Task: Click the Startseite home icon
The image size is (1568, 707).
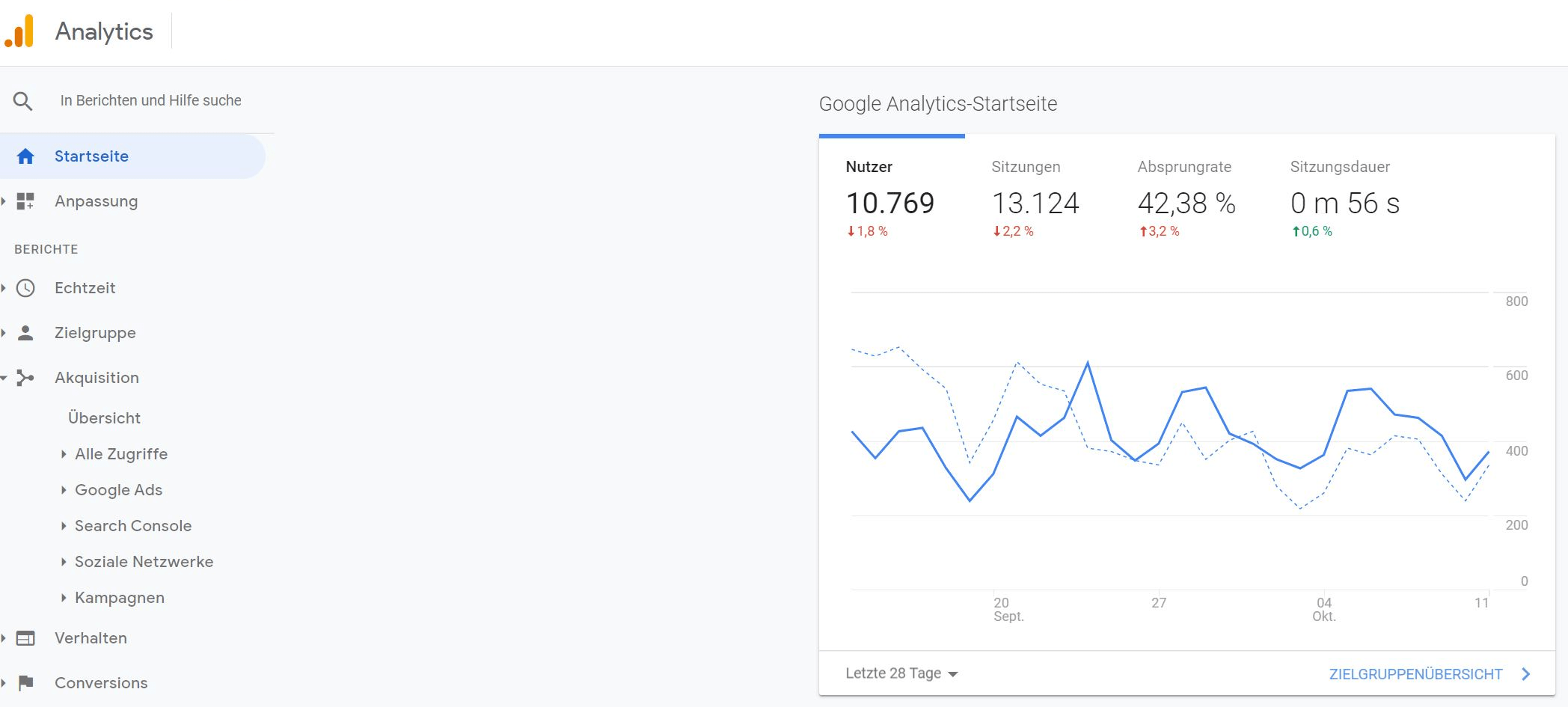Action: tap(25, 156)
